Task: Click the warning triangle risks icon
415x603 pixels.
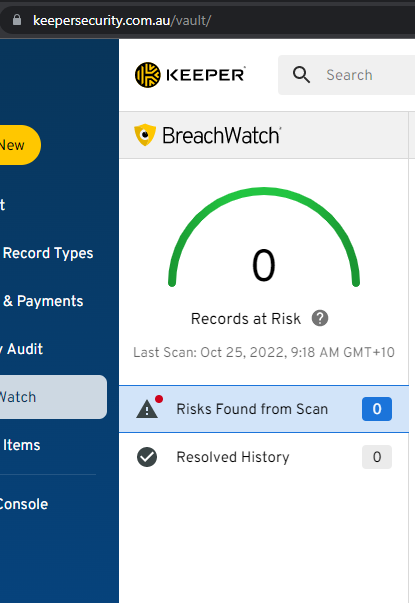Action: click(x=147, y=409)
